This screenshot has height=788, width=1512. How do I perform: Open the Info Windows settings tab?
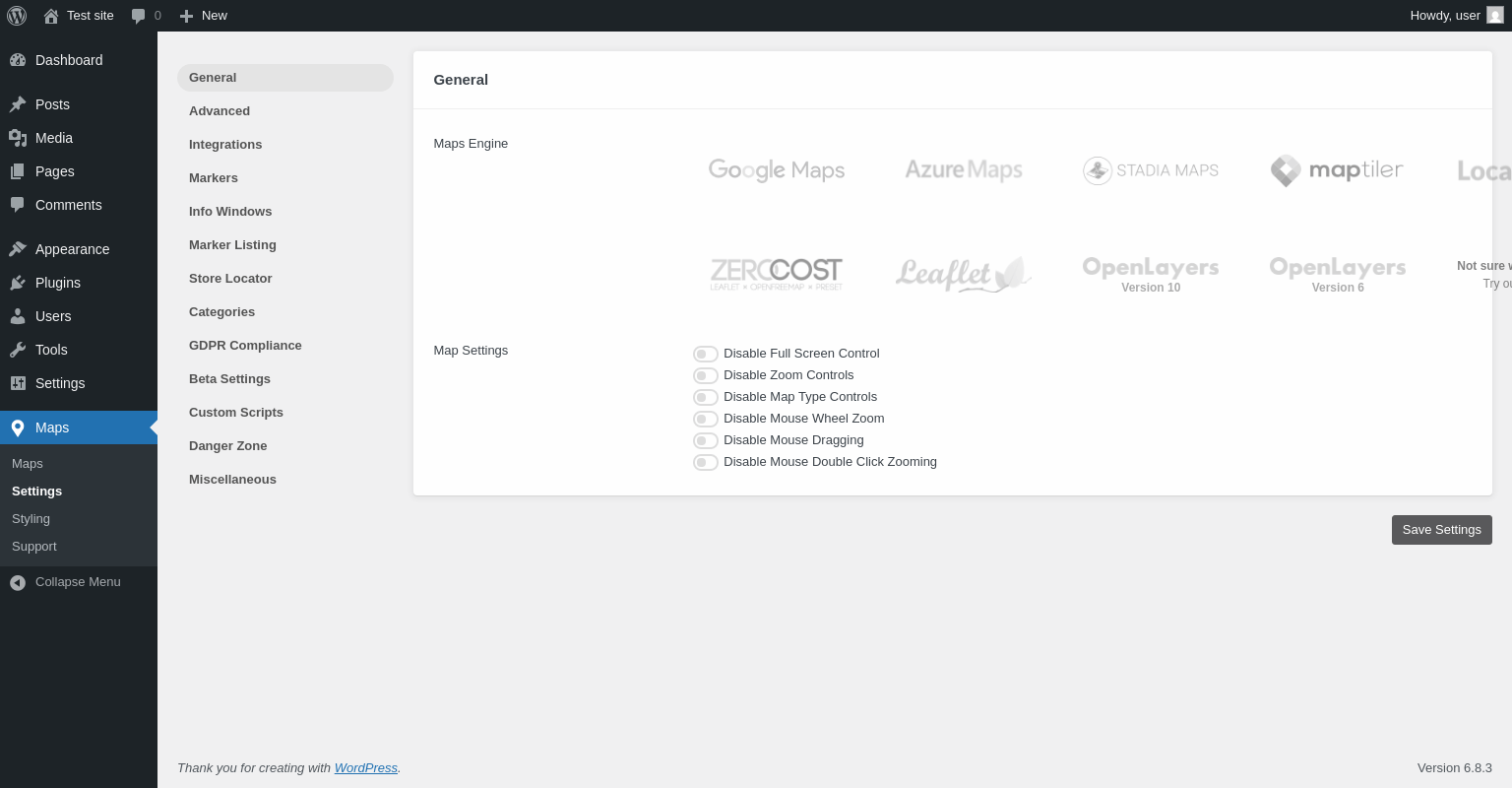click(285, 212)
